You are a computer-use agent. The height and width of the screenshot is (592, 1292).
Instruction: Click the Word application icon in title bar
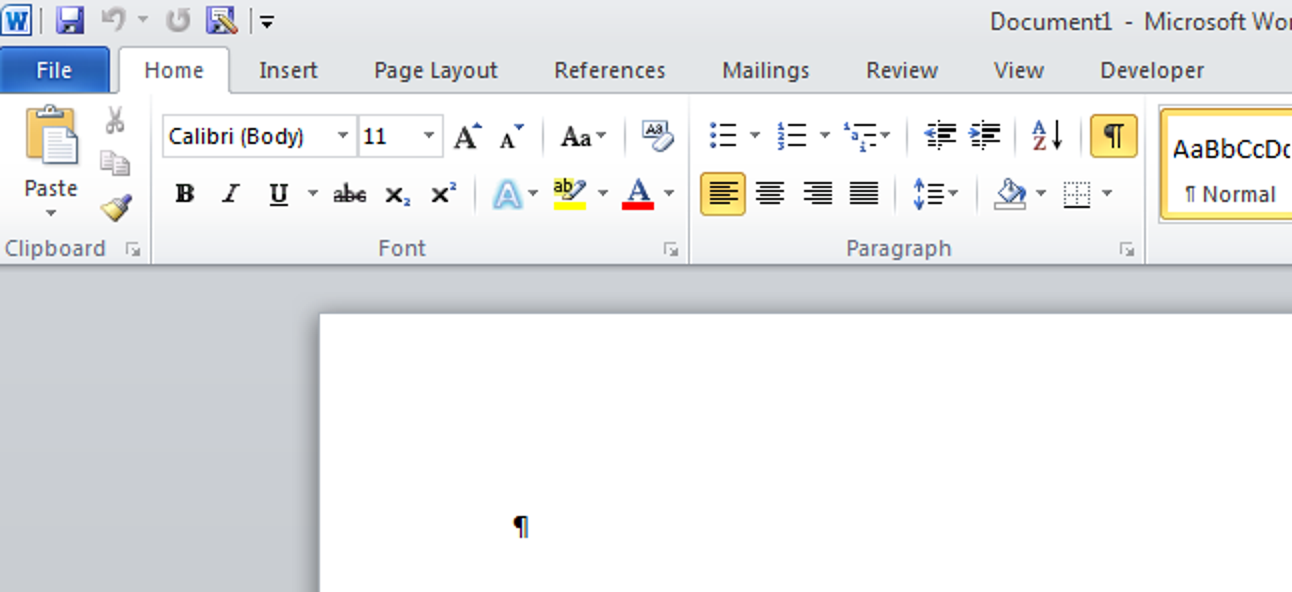tap(17, 19)
